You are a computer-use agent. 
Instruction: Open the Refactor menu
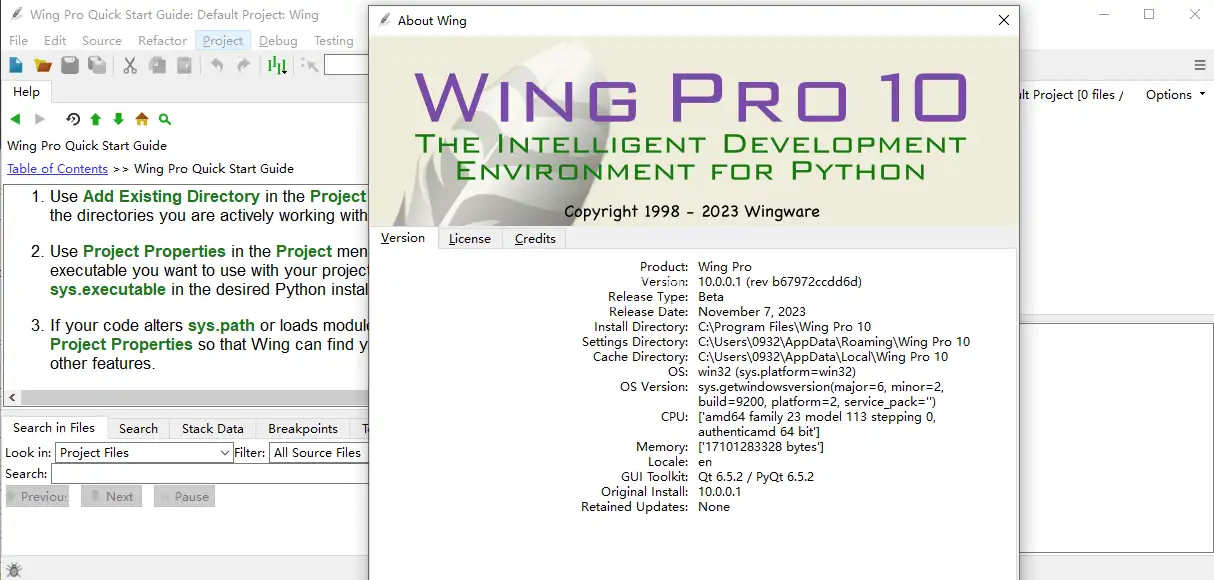162,40
